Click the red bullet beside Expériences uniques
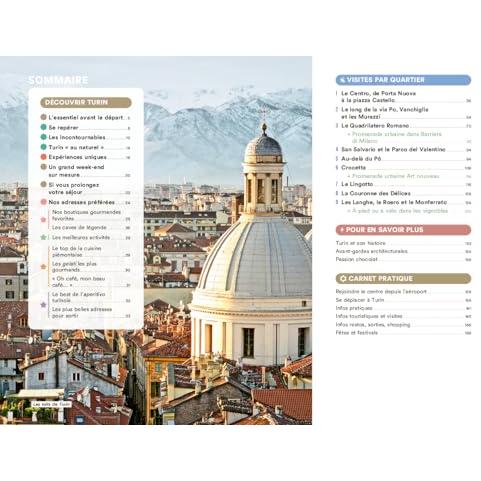The width and height of the screenshot is (481, 481). click(x=43, y=157)
